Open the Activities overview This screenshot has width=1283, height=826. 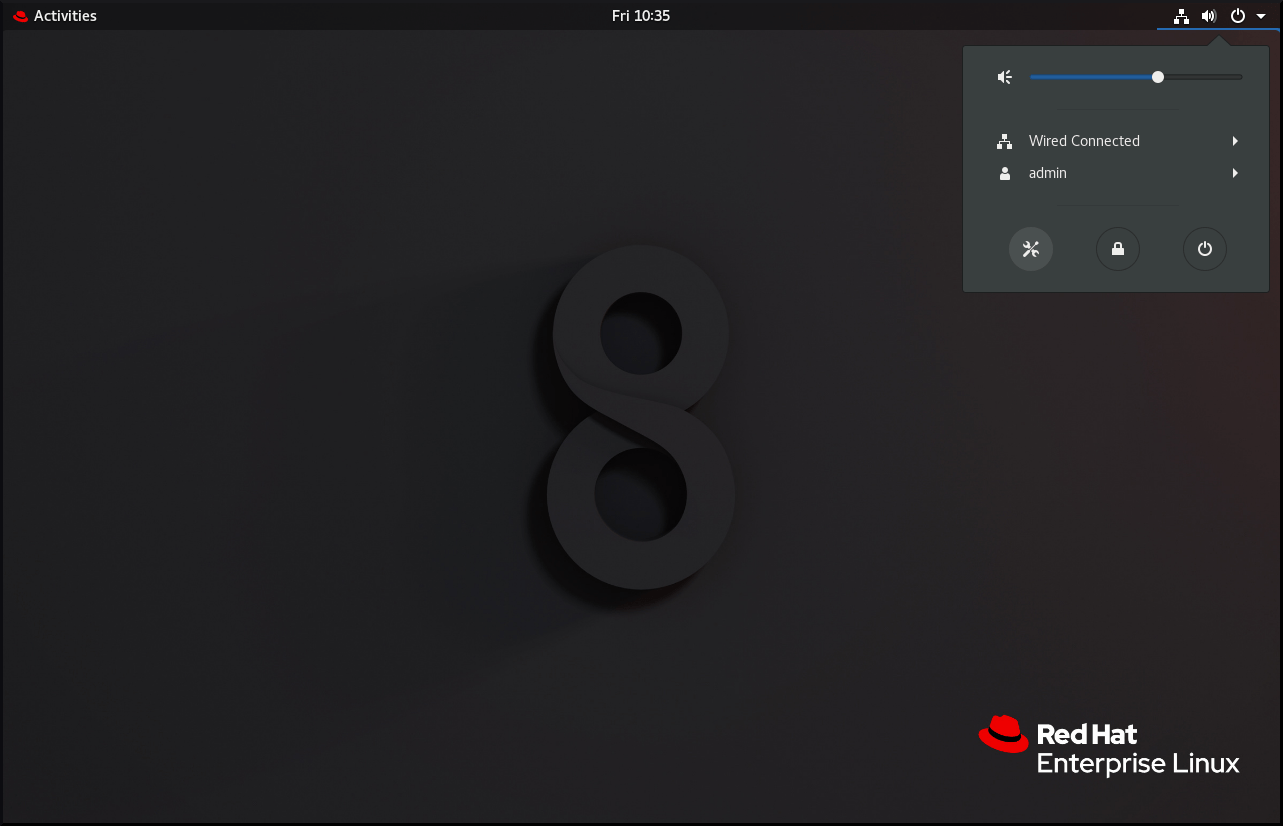tap(66, 15)
